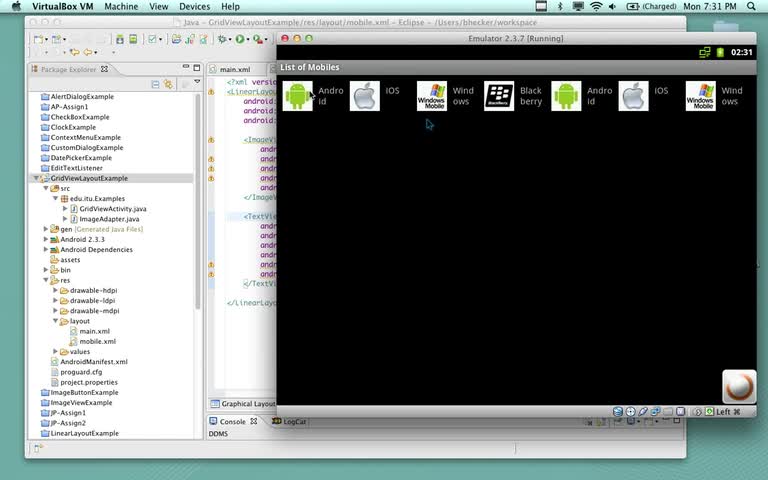Open the Devices menu
The width and height of the screenshot is (768, 480).
[194, 6]
